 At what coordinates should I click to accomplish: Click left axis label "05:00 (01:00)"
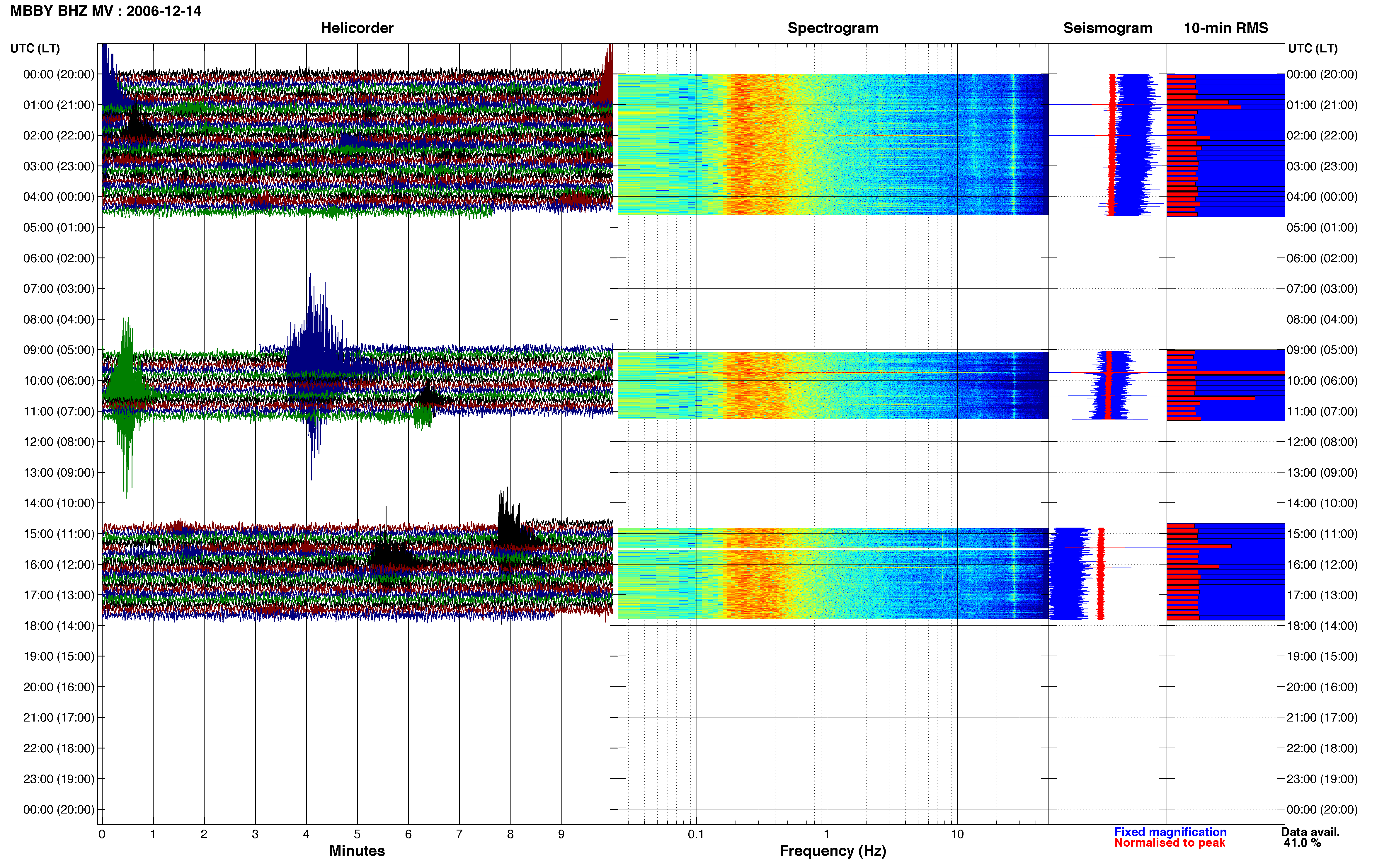tap(59, 227)
